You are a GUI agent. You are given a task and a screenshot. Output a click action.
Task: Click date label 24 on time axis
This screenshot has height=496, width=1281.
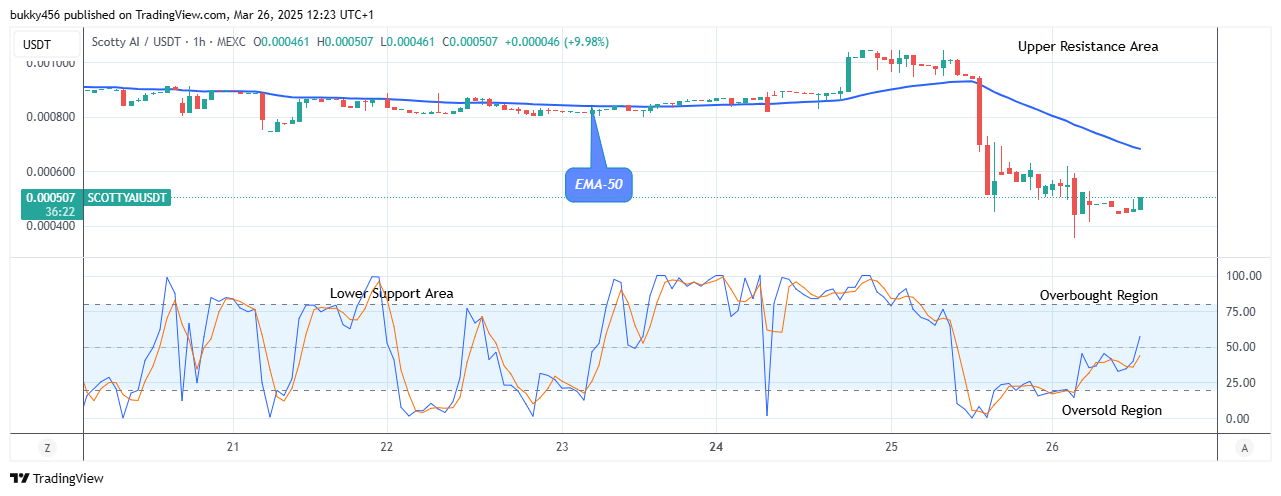coord(716,447)
